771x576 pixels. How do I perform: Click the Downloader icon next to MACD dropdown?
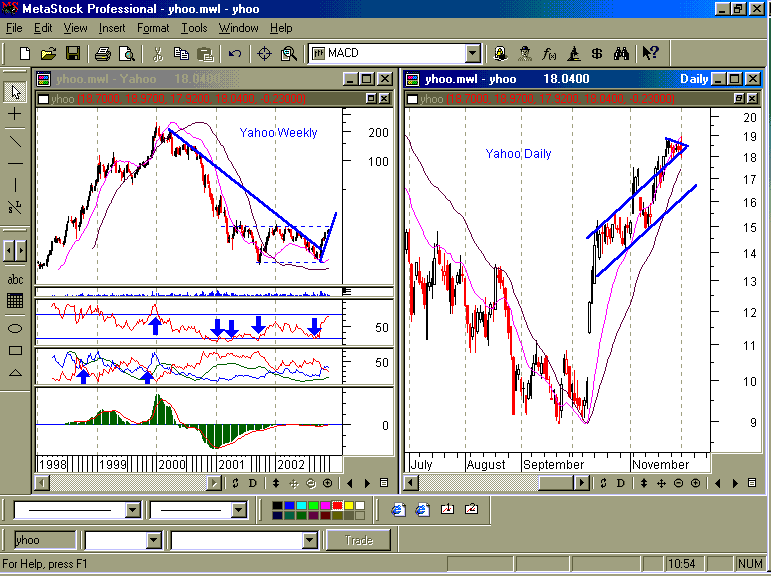(x=501, y=53)
